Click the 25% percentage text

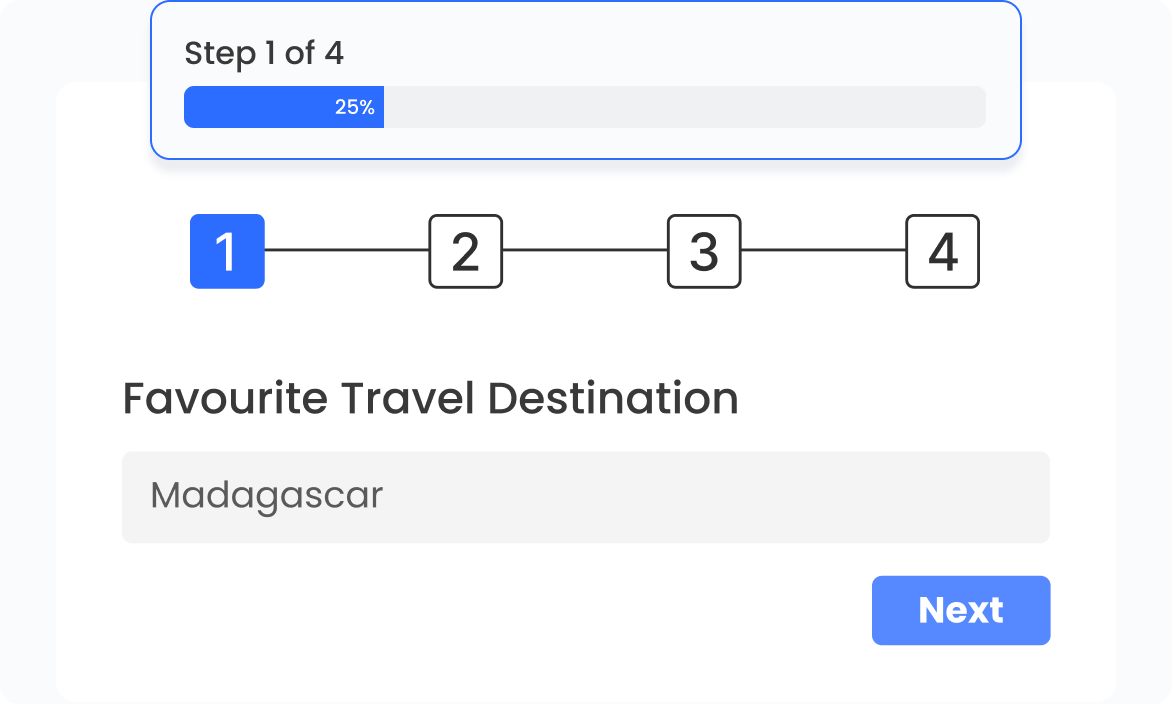357,105
